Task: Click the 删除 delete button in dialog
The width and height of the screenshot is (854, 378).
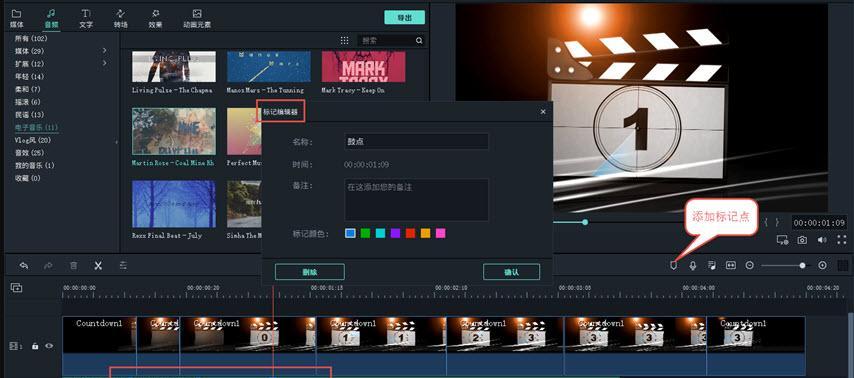Action: [x=310, y=272]
